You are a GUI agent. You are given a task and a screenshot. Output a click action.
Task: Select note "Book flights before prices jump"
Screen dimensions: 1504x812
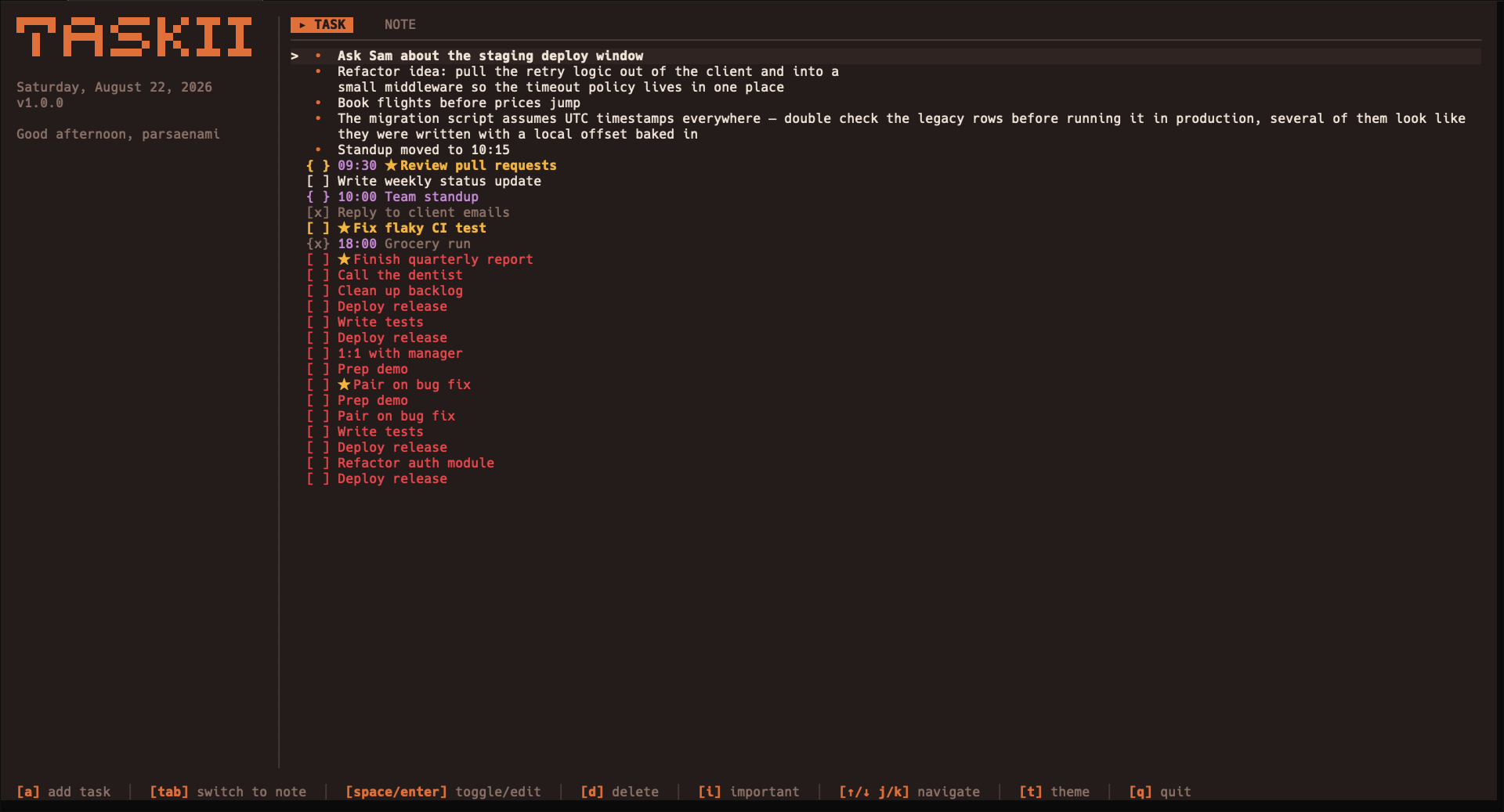click(x=459, y=103)
